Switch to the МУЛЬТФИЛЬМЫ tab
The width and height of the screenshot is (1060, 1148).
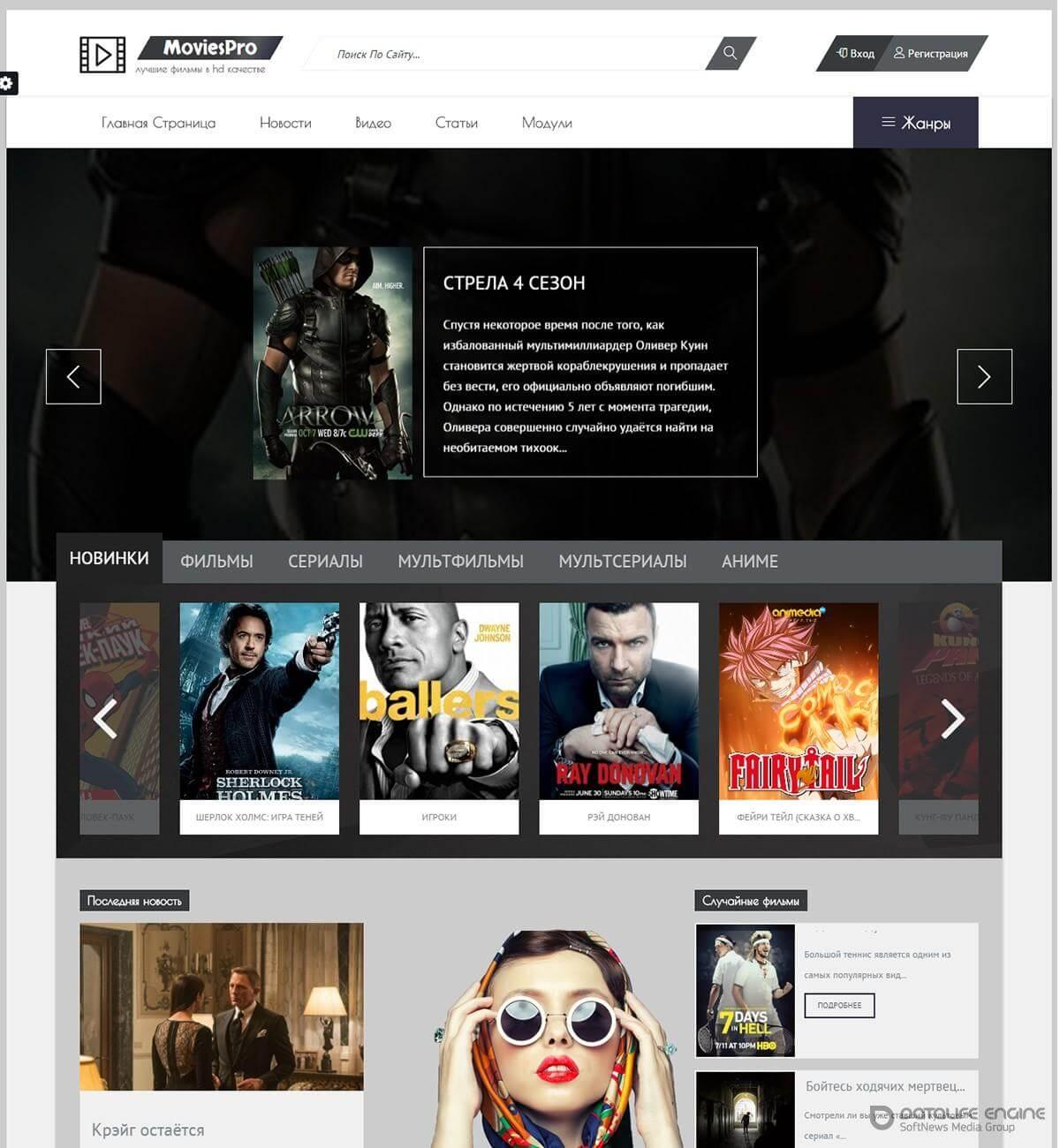(x=460, y=562)
